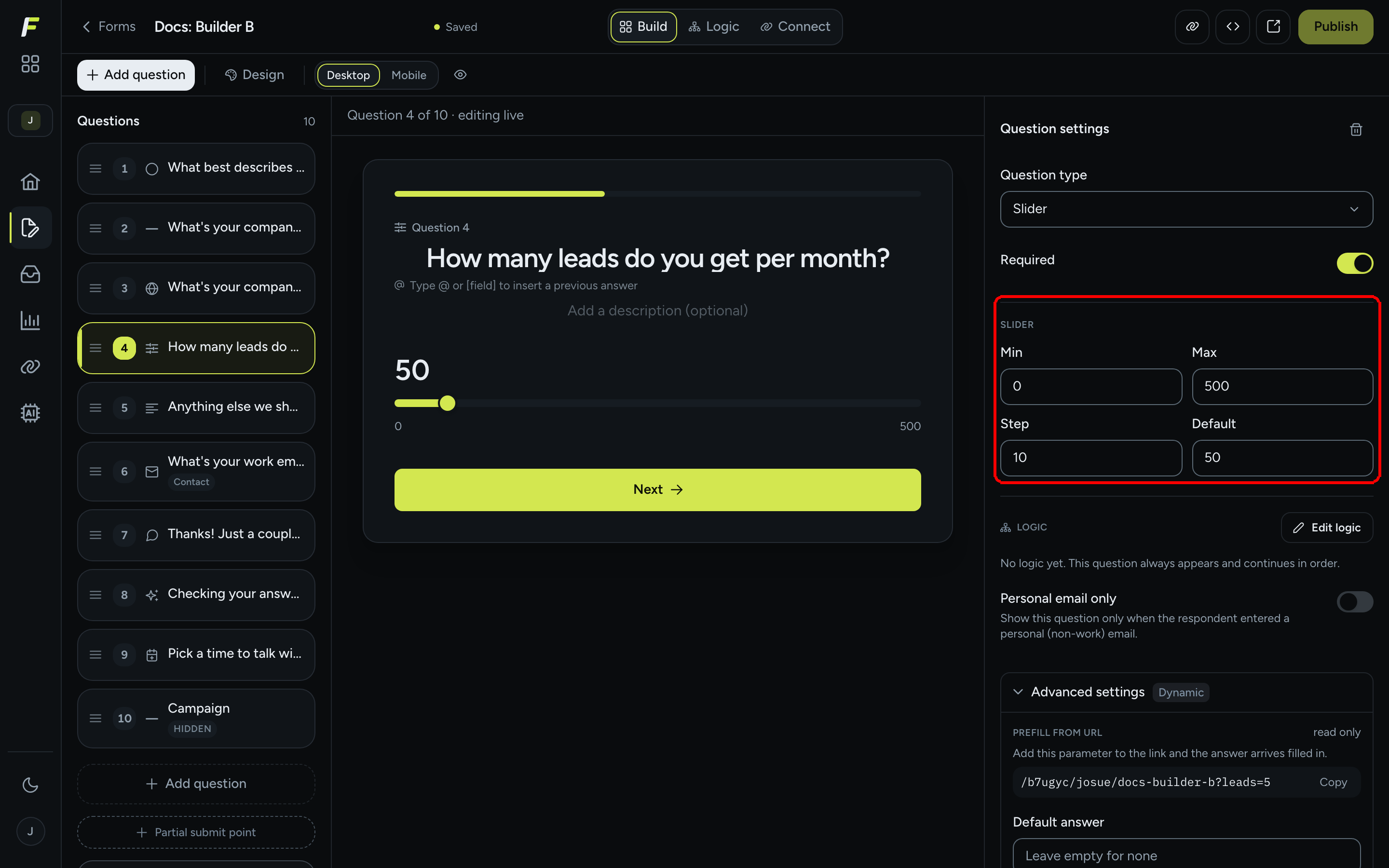Delete question with trash icon
The image size is (1389, 868).
[1356, 129]
